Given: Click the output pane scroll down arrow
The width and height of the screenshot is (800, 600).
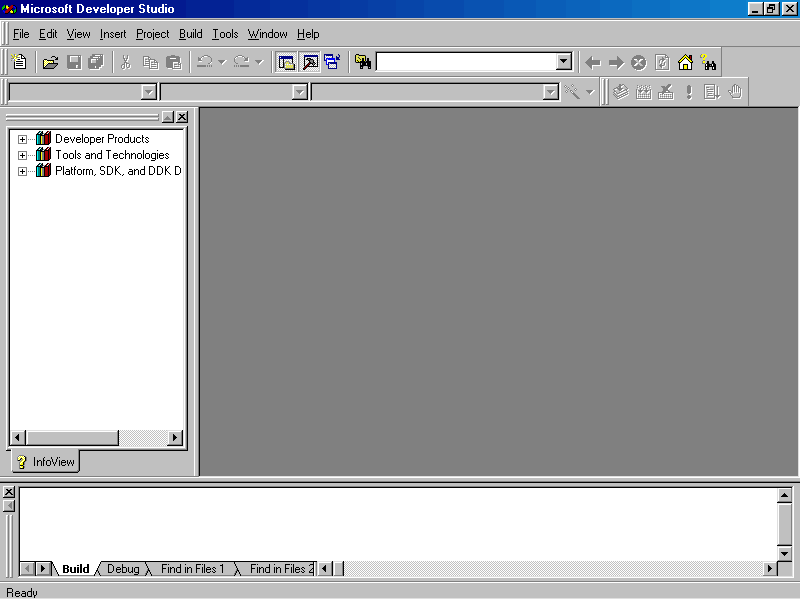Looking at the screenshot, I should click(x=785, y=553).
